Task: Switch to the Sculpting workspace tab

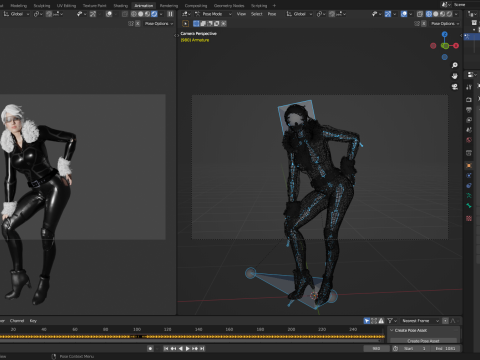Action: point(42,6)
